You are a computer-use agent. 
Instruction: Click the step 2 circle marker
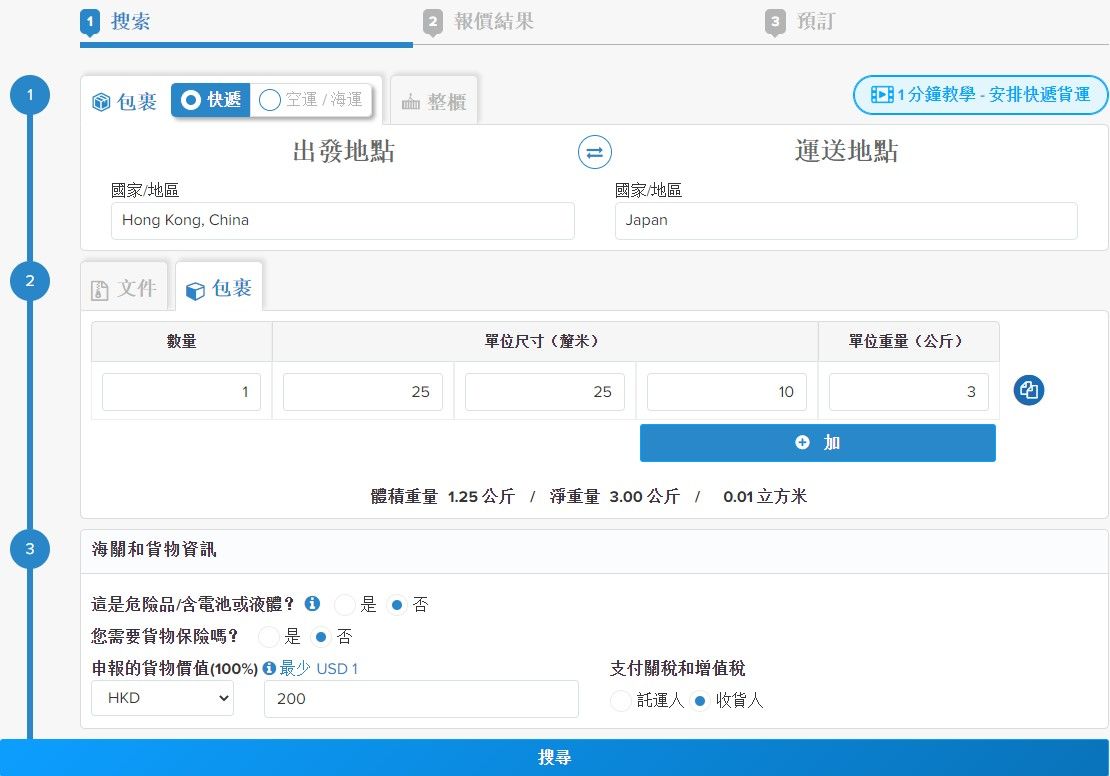pyautogui.click(x=30, y=281)
